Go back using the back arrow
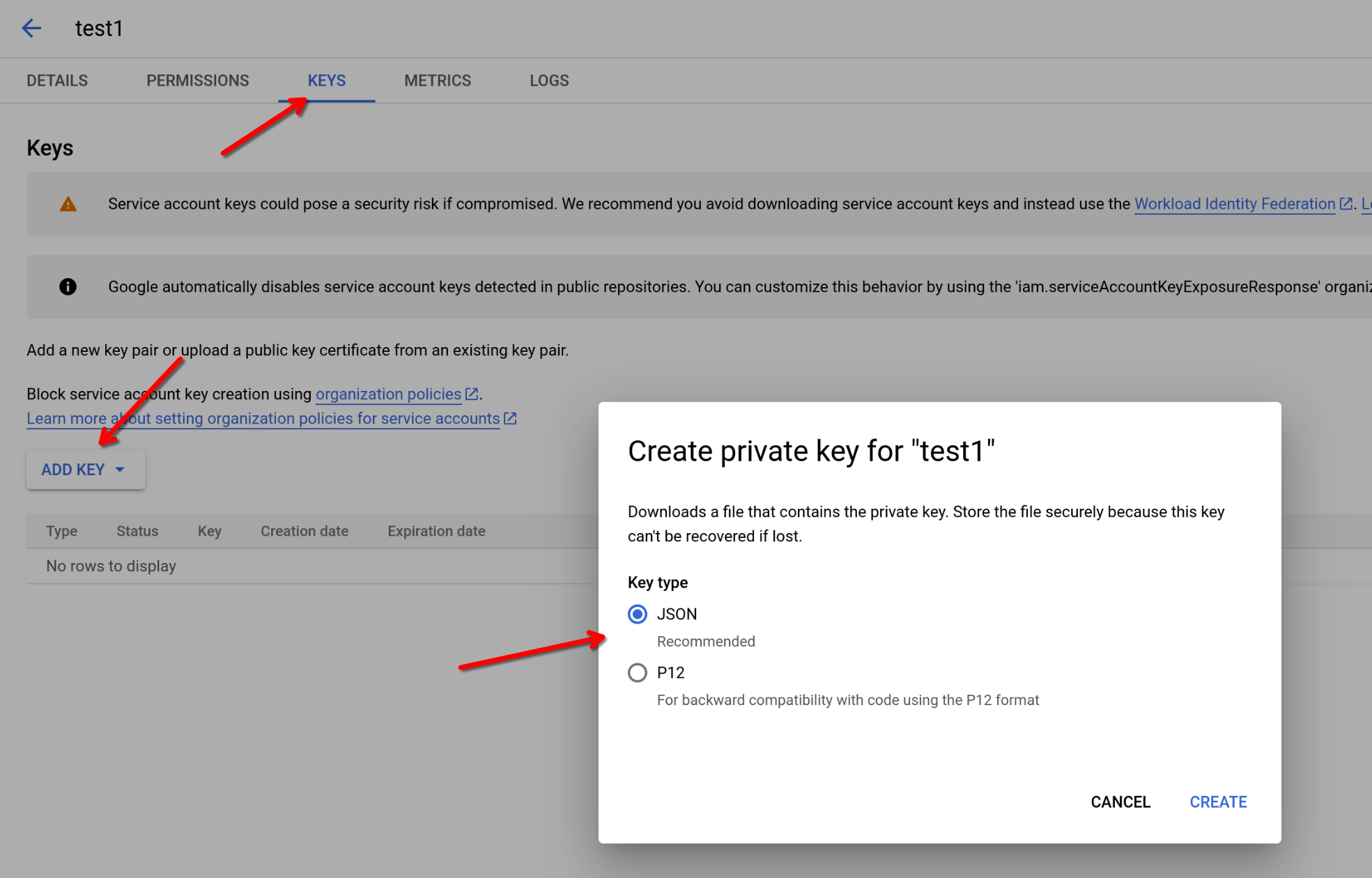 pos(31,28)
